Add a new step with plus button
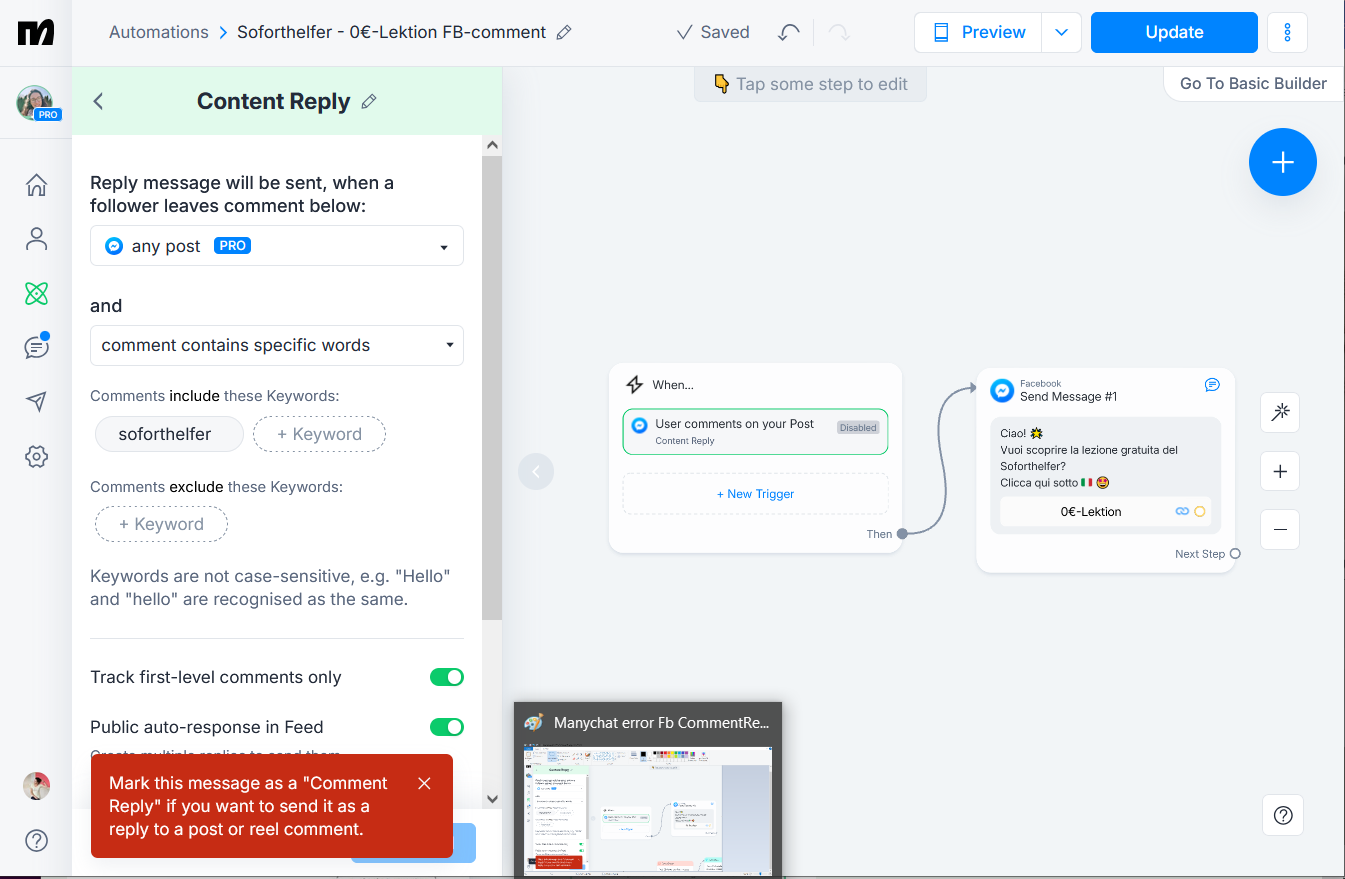This screenshot has width=1345, height=879. pos(1283,162)
